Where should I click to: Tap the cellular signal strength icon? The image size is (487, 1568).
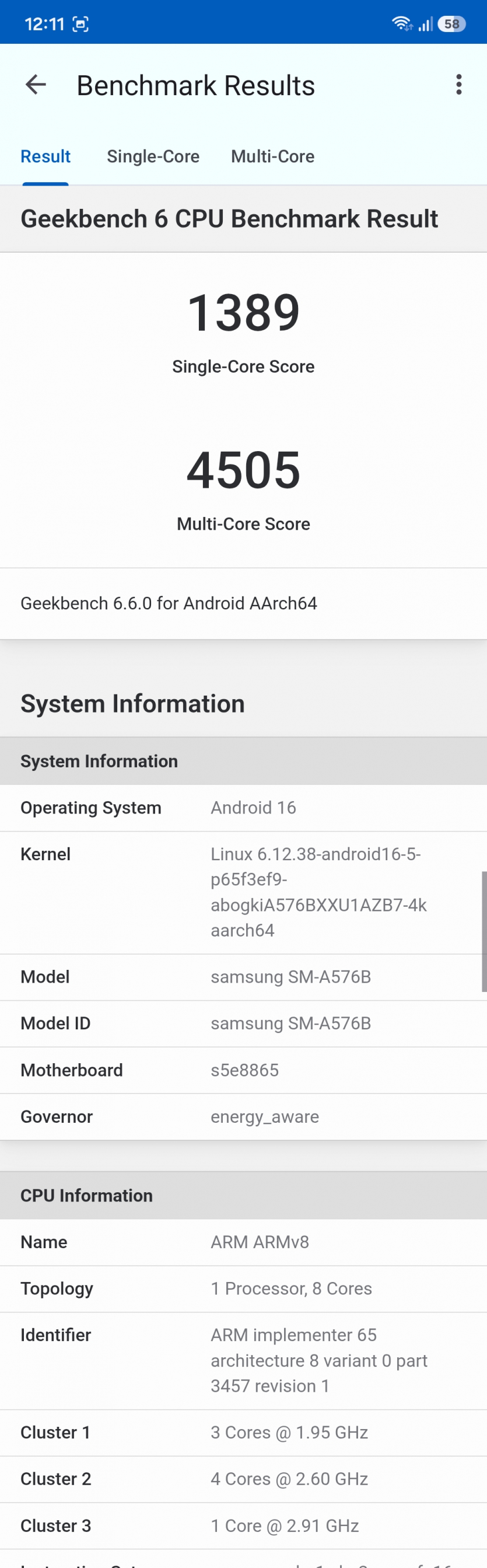point(426,25)
